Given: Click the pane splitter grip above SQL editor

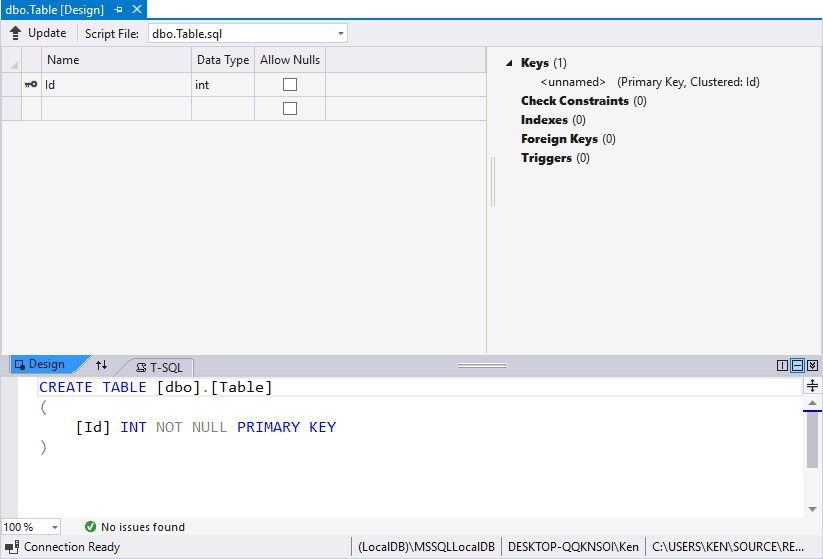Looking at the screenshot, I should (482, 365).
